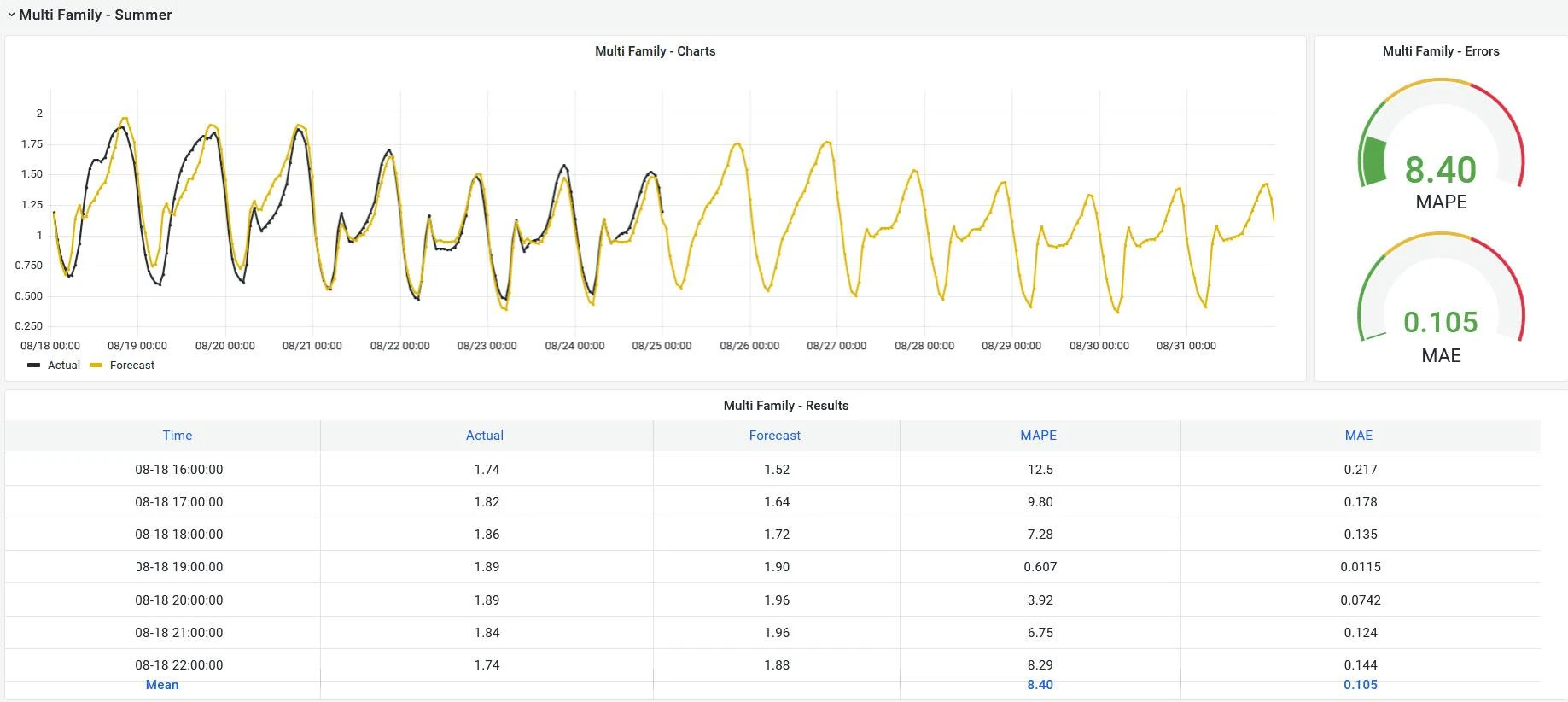
Task: Toggle the Forecast series in legend
Action: pyautogui.click(x=132, y=366)
